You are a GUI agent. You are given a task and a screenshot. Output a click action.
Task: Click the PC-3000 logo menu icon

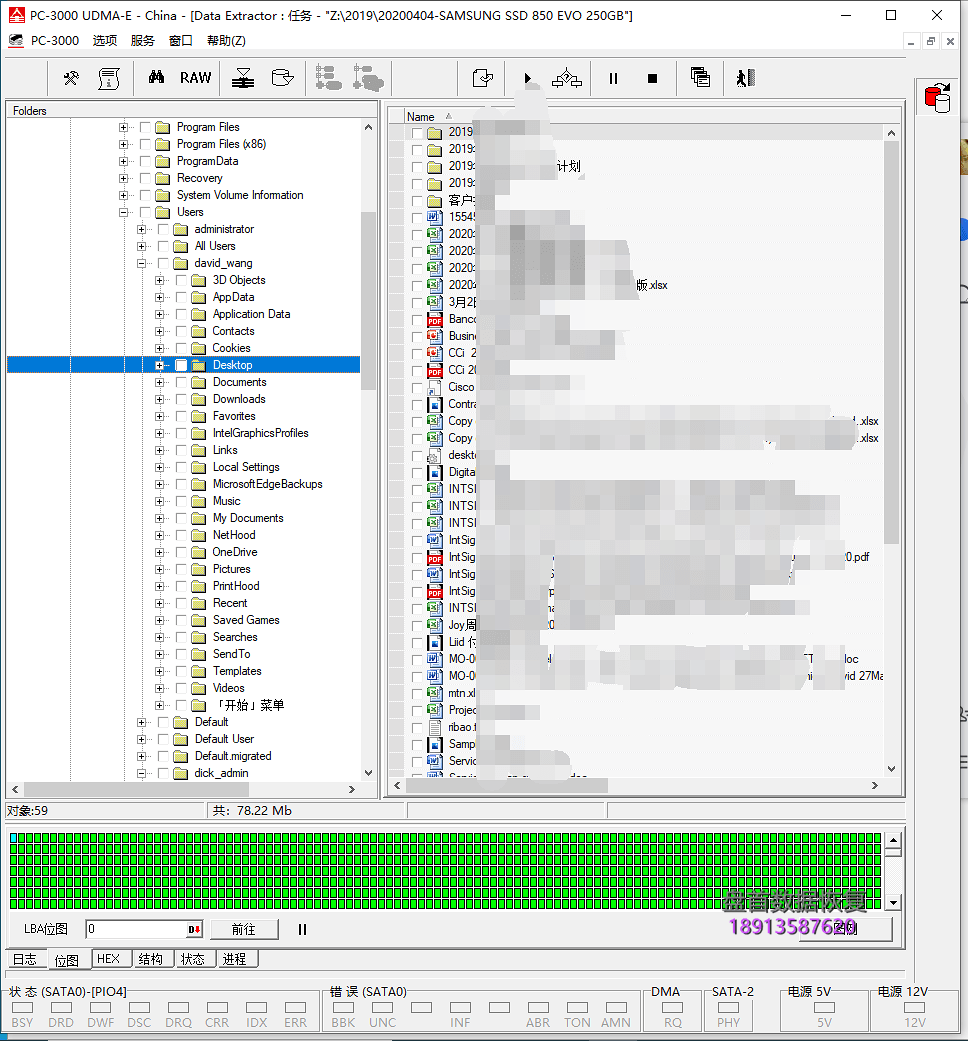[16, 41]
